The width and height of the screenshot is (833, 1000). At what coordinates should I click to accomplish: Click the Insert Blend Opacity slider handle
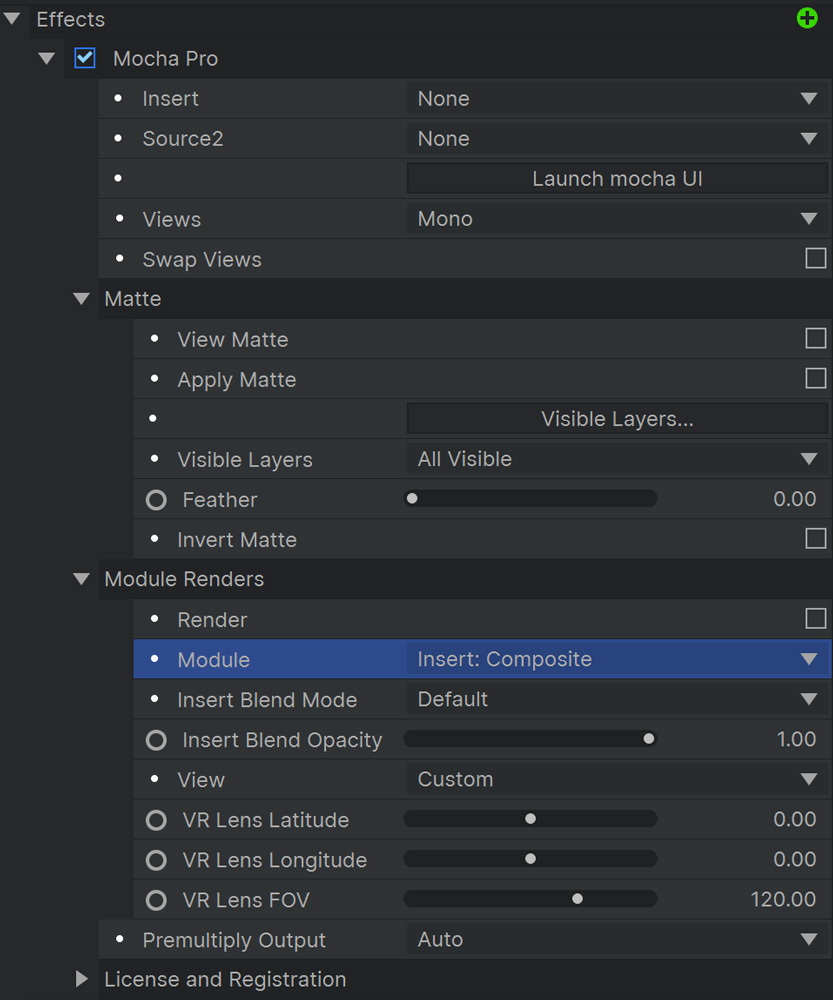[649, 739]
